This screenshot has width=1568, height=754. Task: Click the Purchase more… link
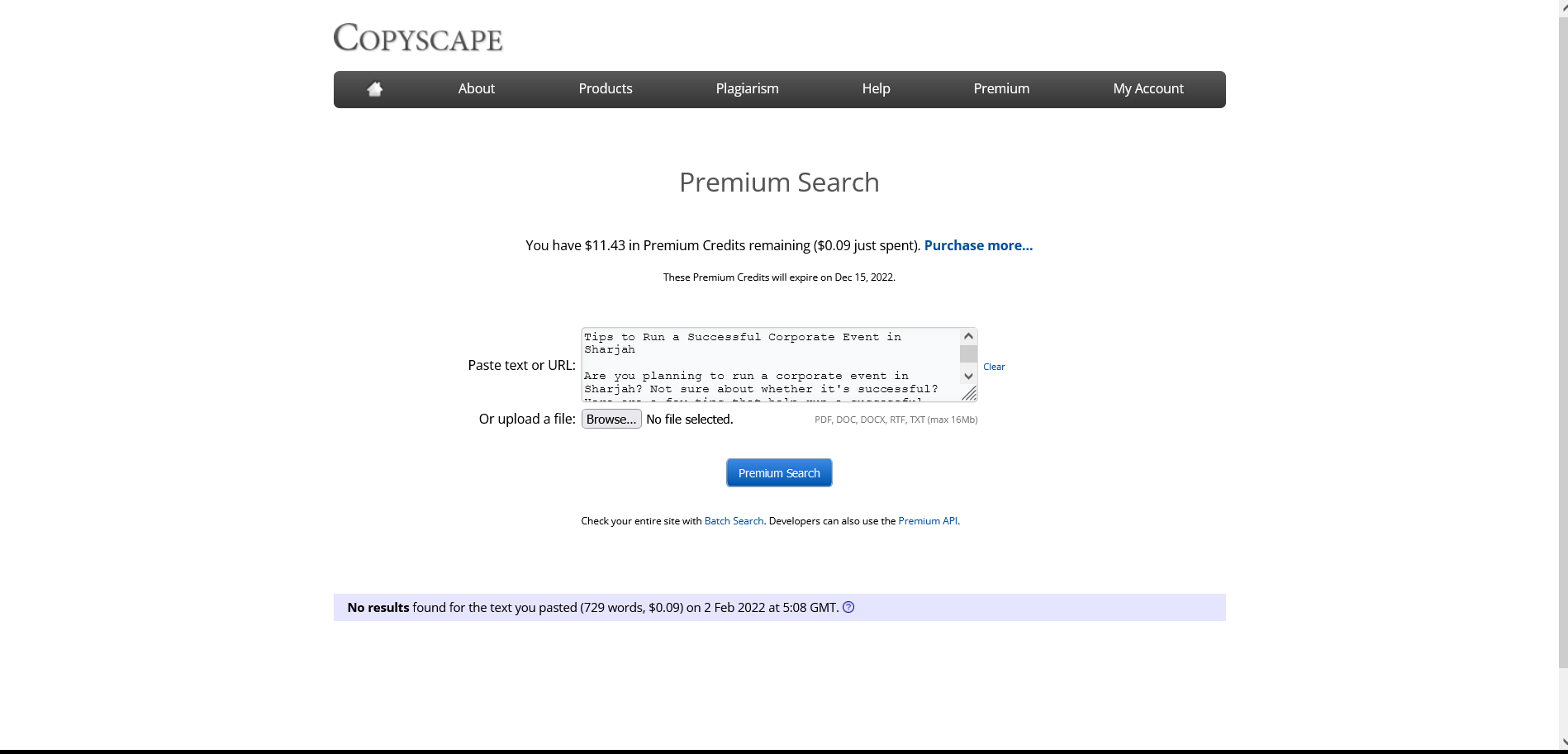tap(978, 245)
